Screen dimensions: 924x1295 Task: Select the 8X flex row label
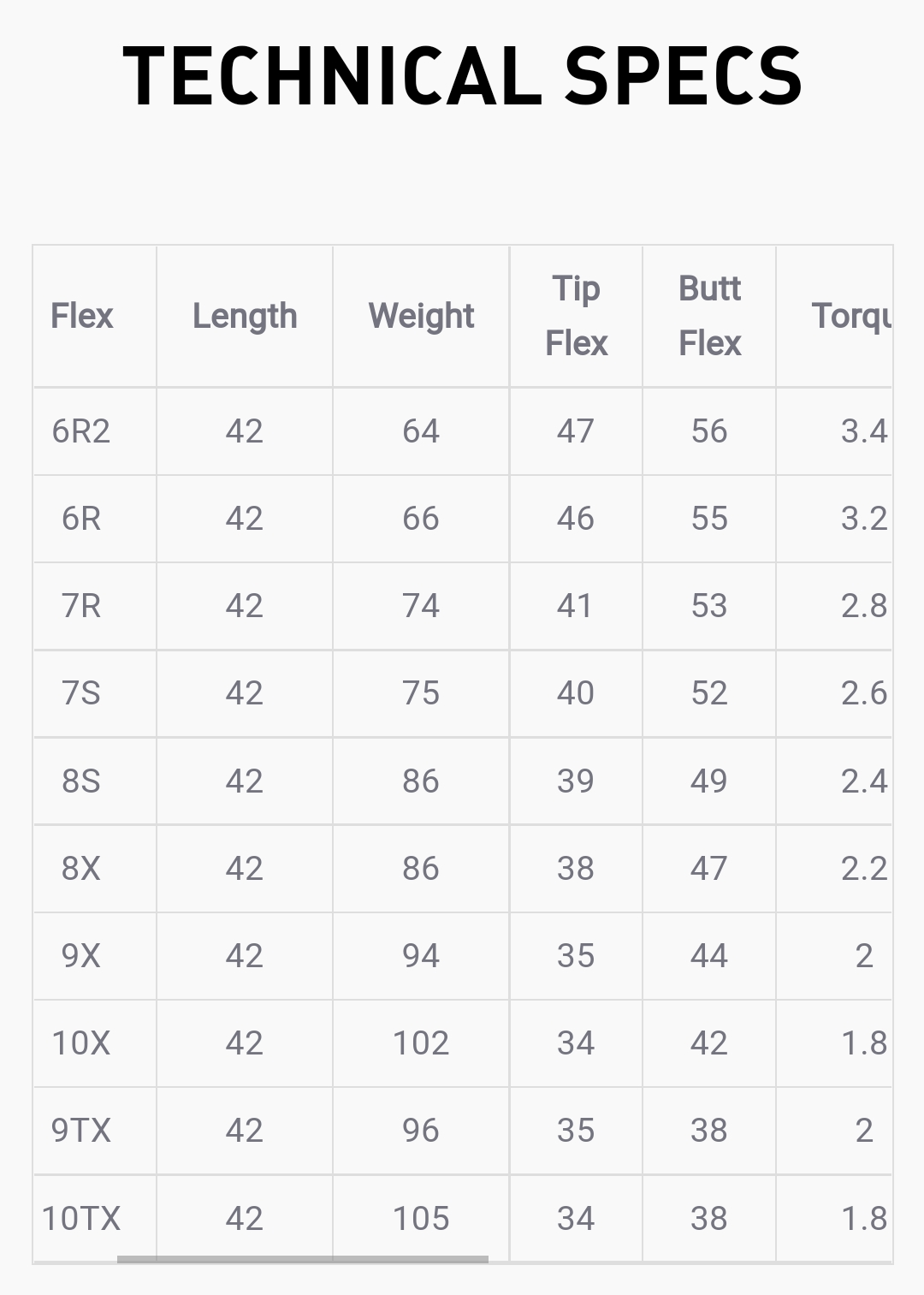point(81,869)
